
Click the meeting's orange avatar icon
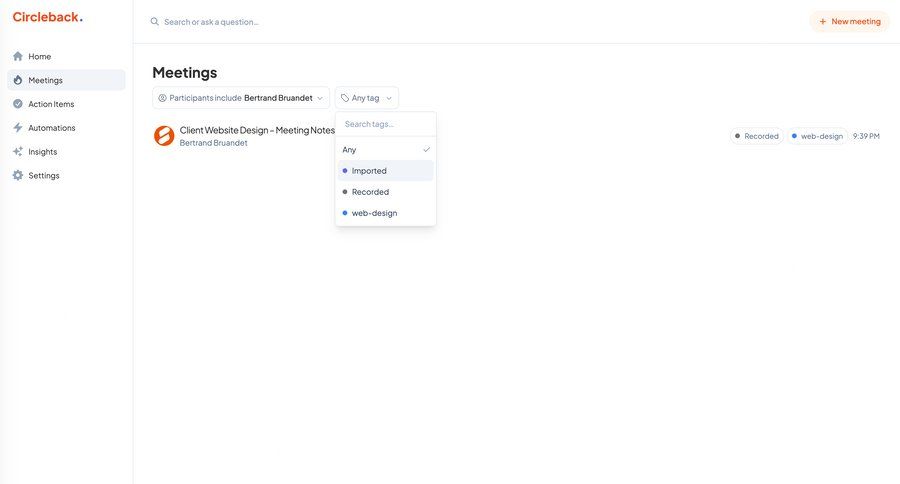pyautogui.click(x=164, y=136)
